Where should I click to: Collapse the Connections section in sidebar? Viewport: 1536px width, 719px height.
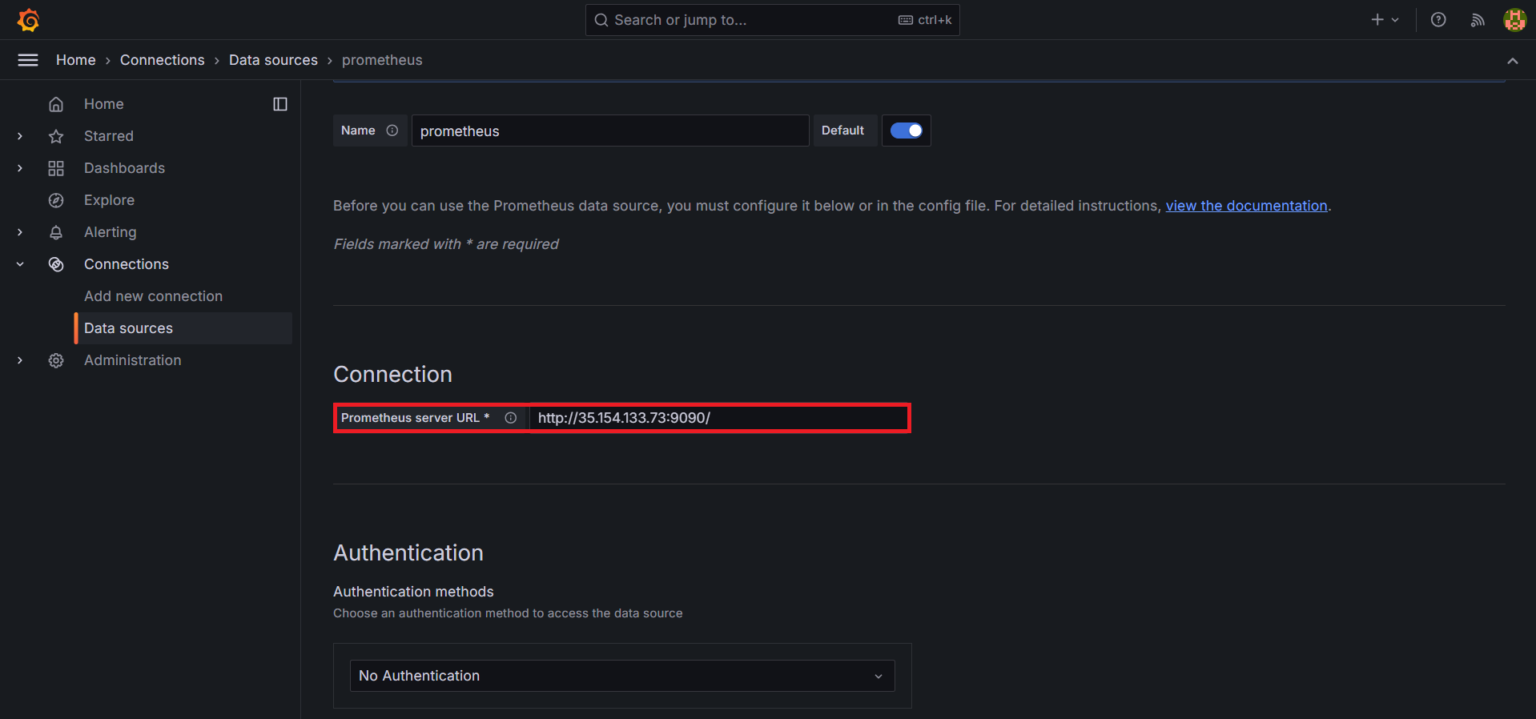[x=19, y=263]
